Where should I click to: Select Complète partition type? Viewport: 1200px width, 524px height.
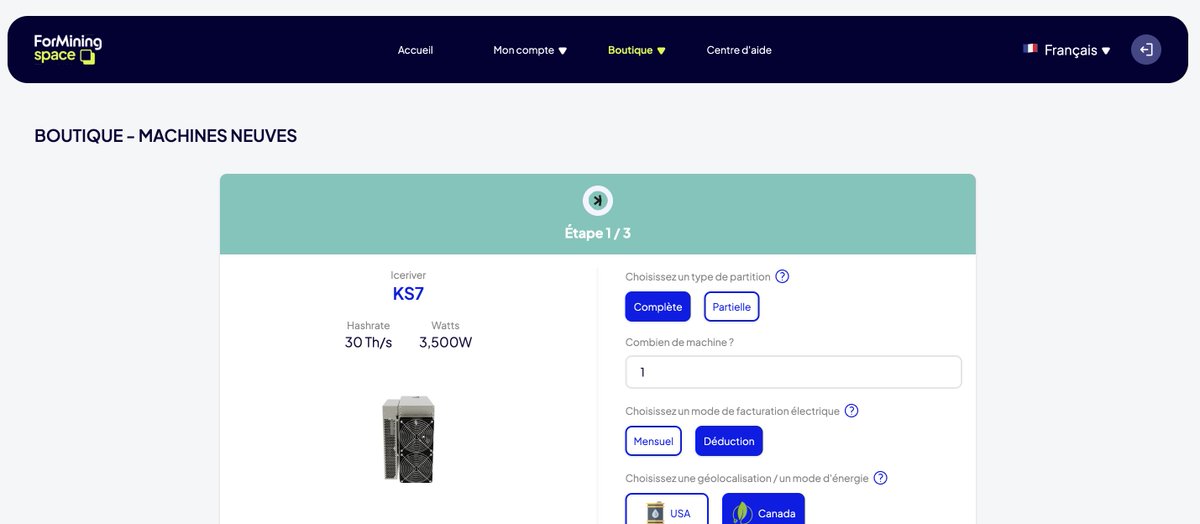pyautogui.click(x=658, y=307)
